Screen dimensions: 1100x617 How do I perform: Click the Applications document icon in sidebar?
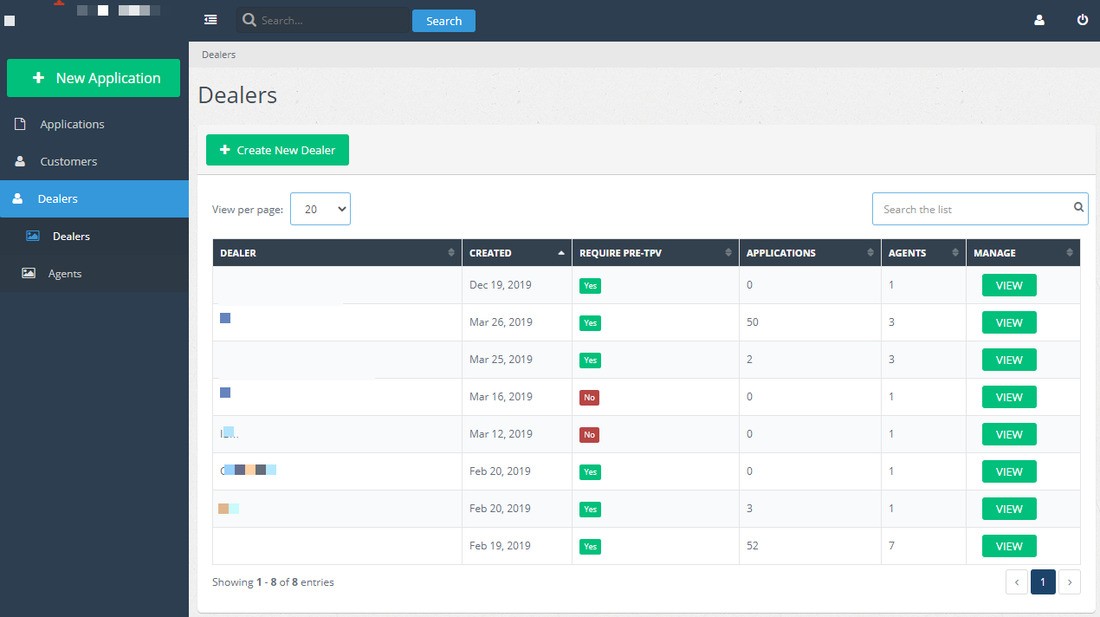point(20,124)
